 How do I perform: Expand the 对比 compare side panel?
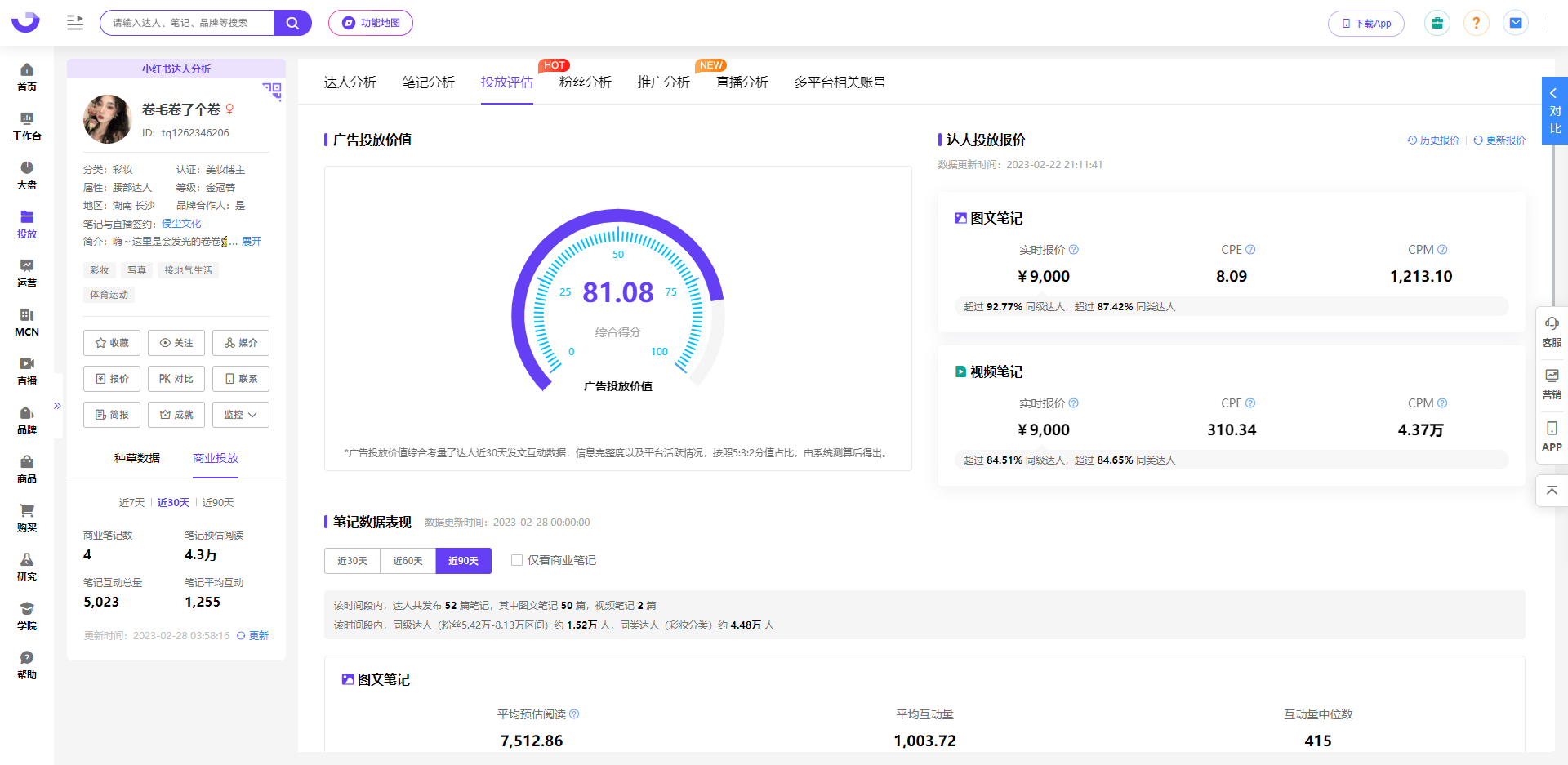[1554, 111]
